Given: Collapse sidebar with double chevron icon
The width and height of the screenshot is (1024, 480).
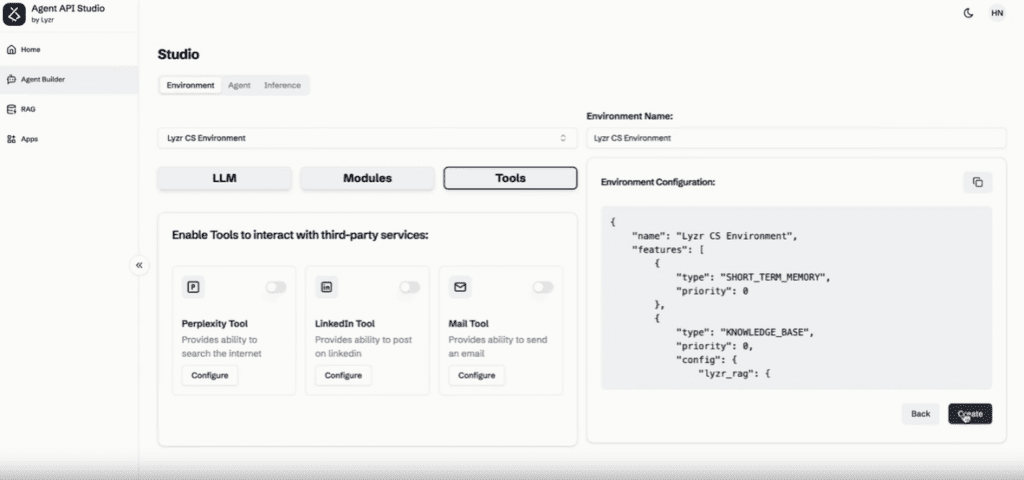Looking at the screenshot, I should (139, 265).
